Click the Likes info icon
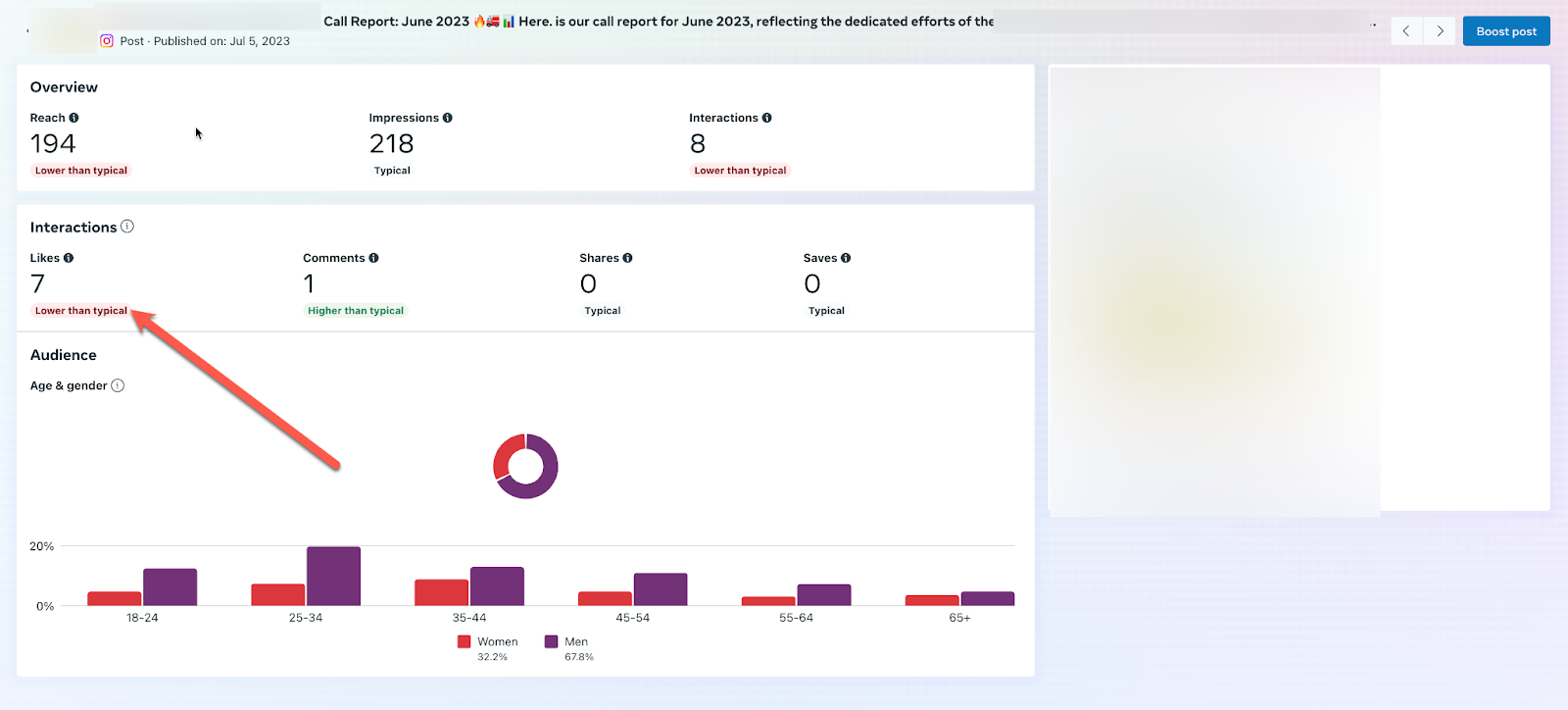Viewport: 1568px width, 710px height. pyautogui.click(x=69, y=258)
